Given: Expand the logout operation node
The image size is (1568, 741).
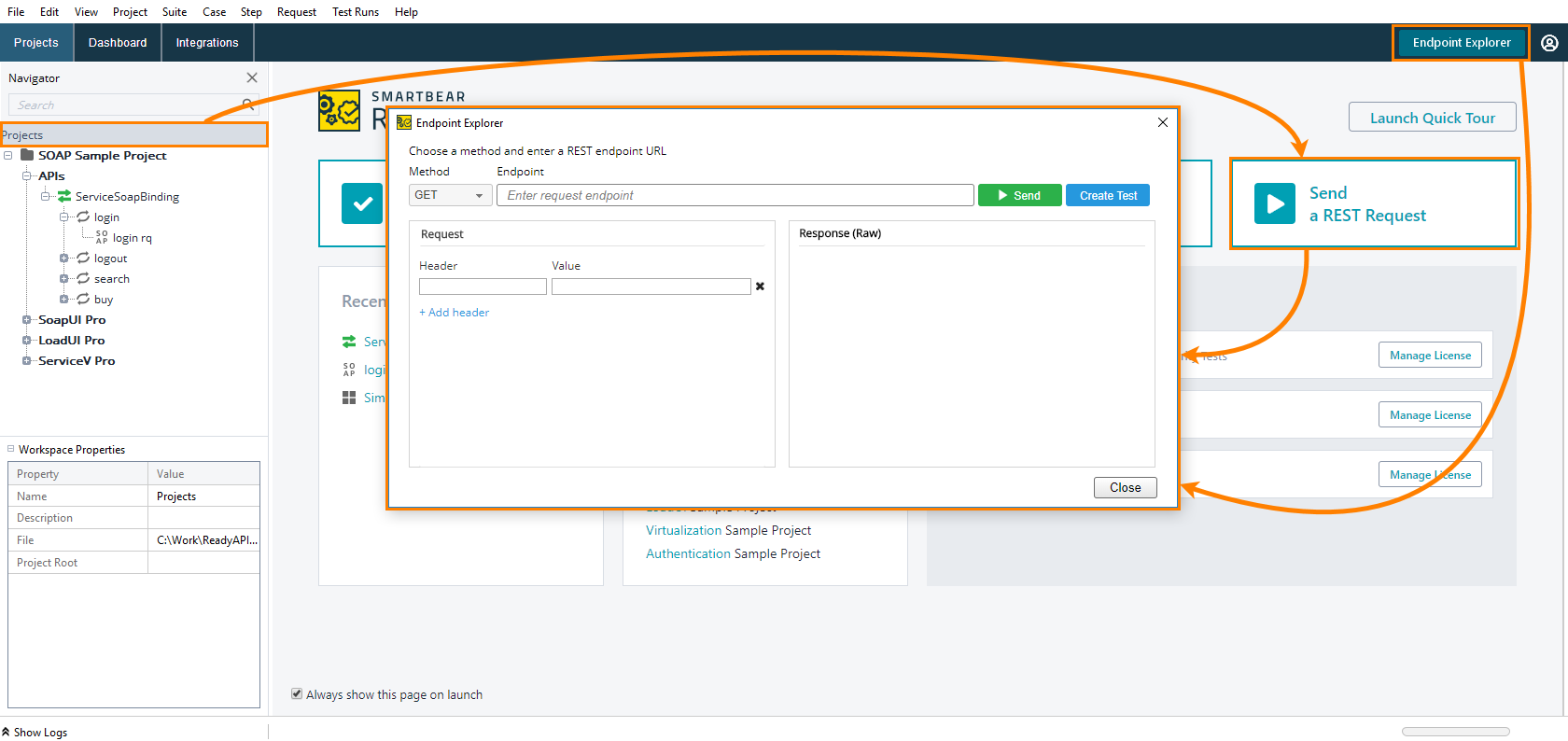Looking at the screenshot, I should (x=64, y=258).
